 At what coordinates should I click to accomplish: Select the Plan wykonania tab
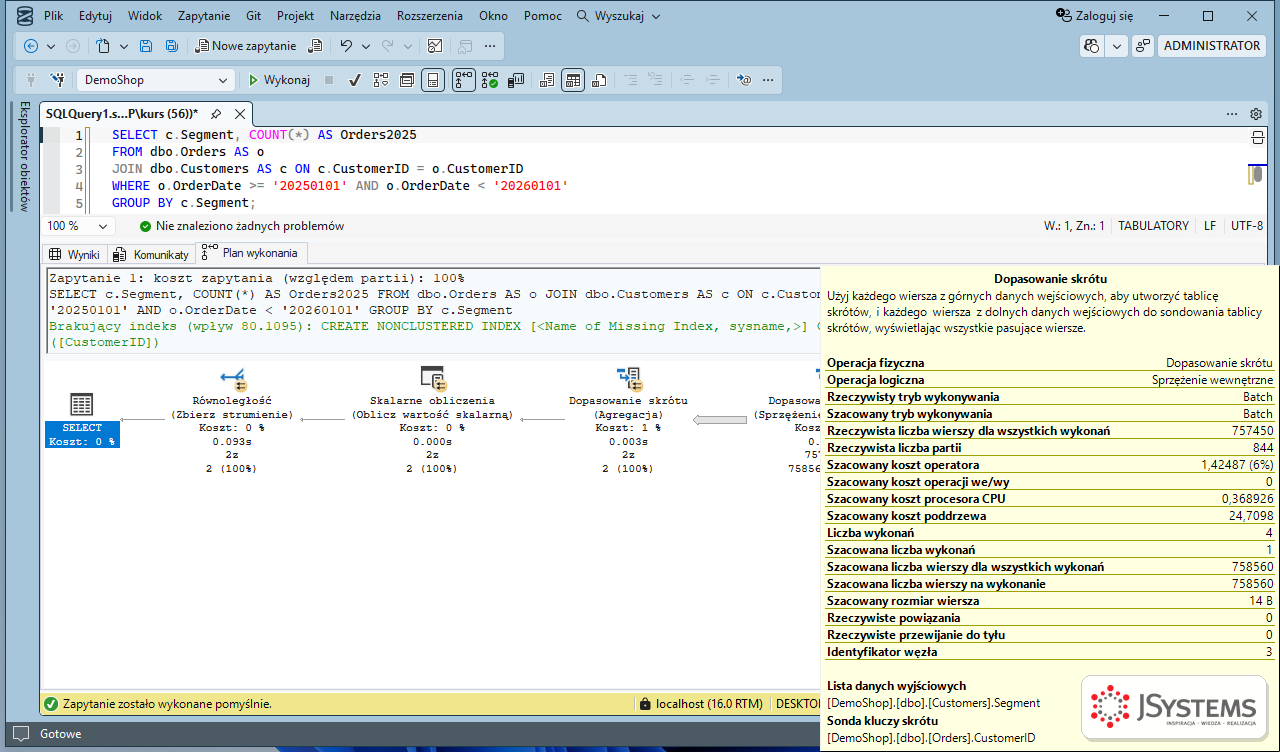(250, 253)
